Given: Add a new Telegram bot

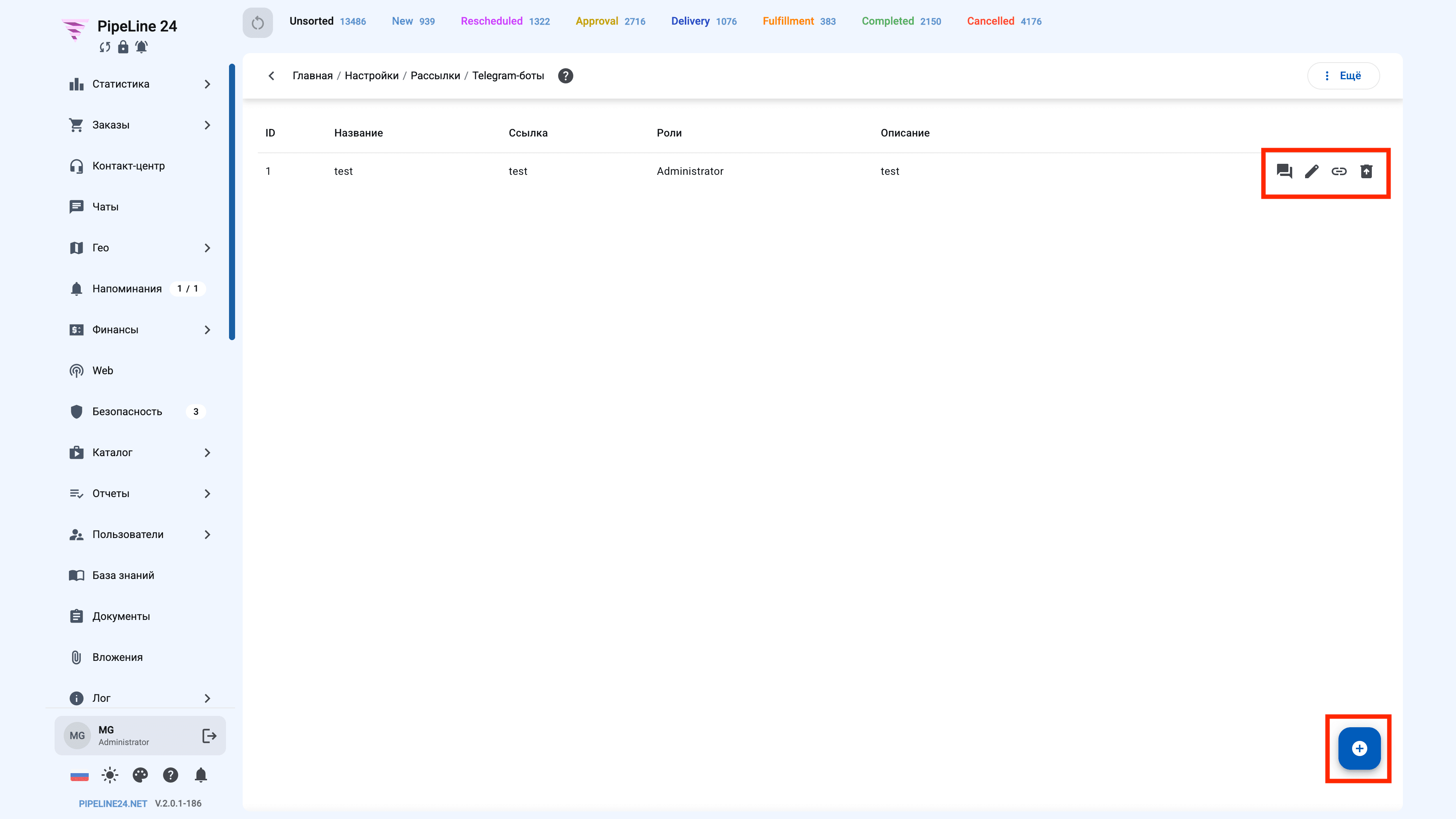Looking at the screenshot, I should click(x=1359, y=748).
